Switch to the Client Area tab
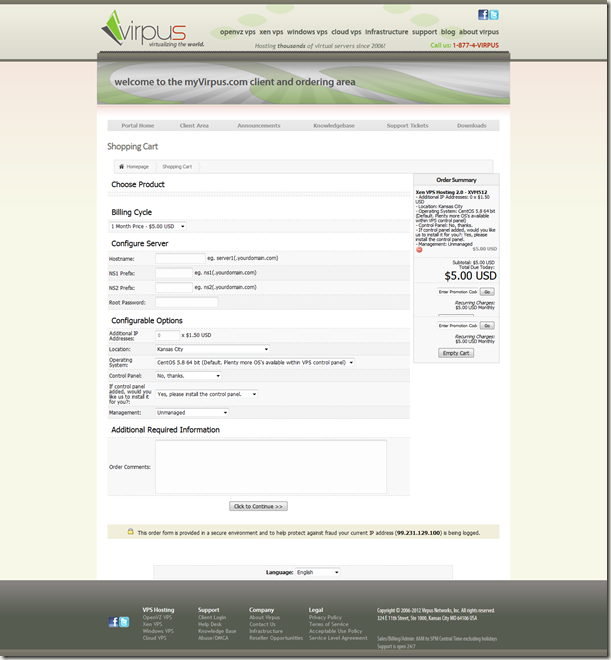 tap(194, 125)
